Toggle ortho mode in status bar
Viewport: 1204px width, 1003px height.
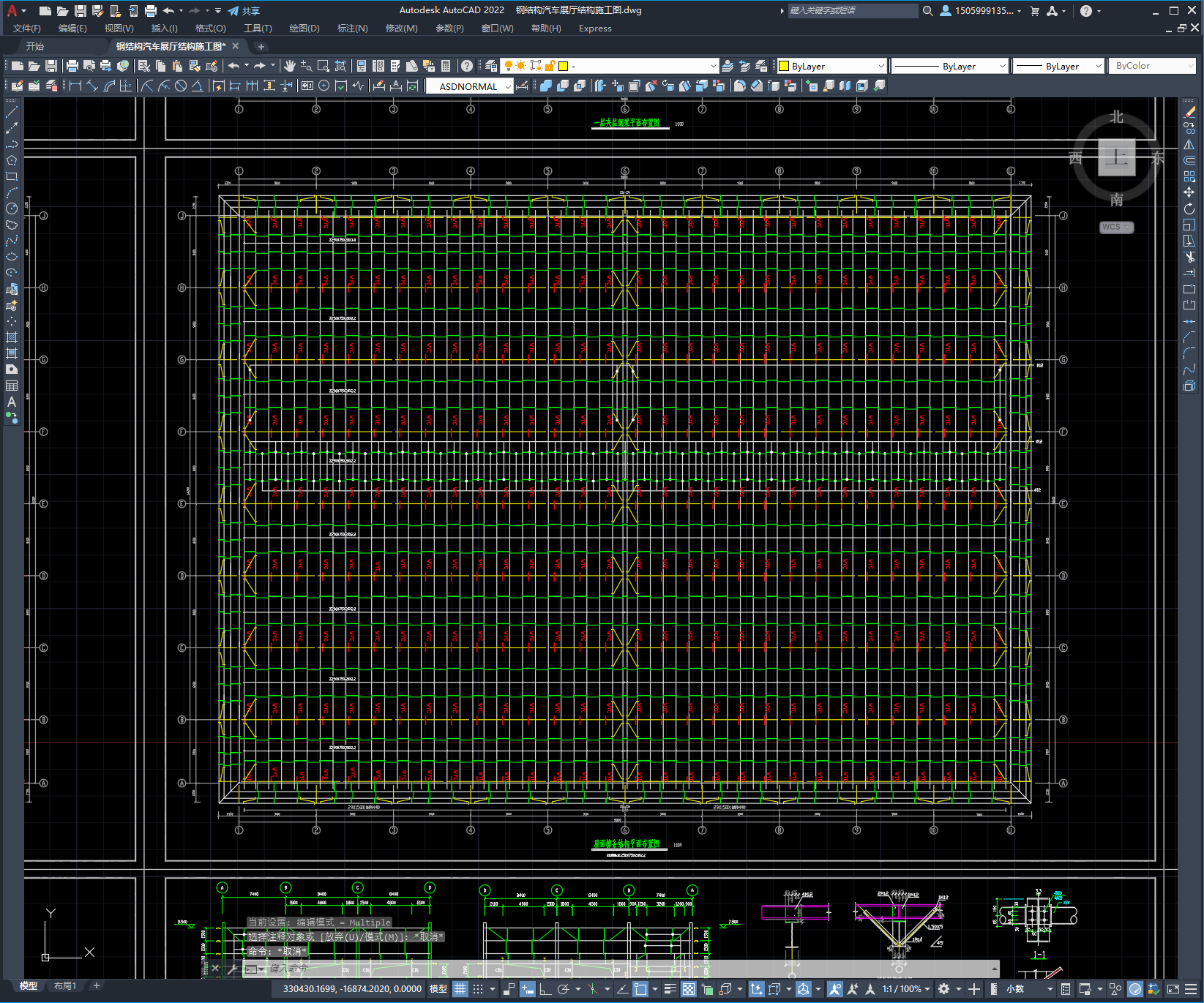pos(545,989)
